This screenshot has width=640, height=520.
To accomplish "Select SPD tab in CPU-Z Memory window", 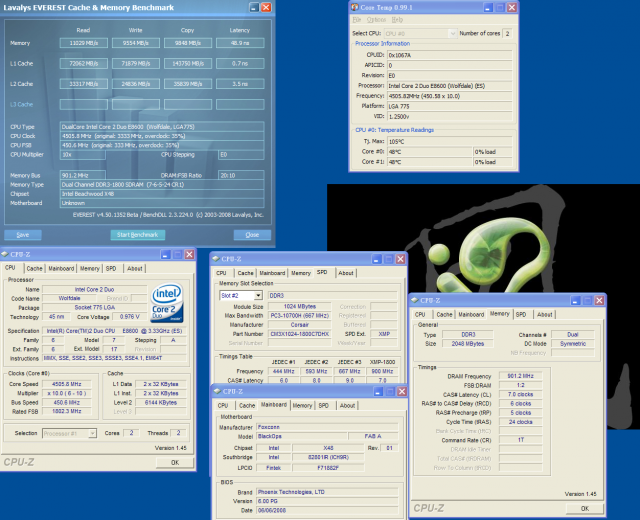I will [x=521, y=314].
